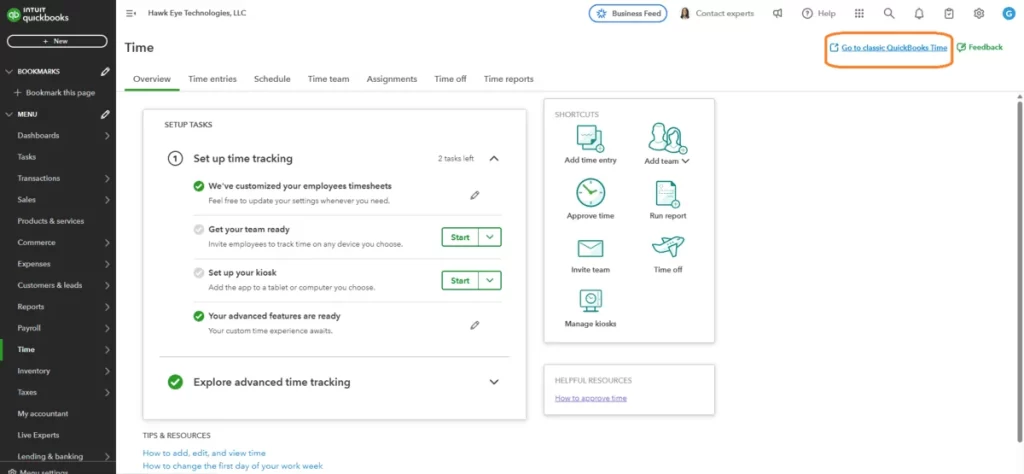Viewport: 1024px width, 474px height.
Task: Open the apps grid icon
Action: click(859, 13)
